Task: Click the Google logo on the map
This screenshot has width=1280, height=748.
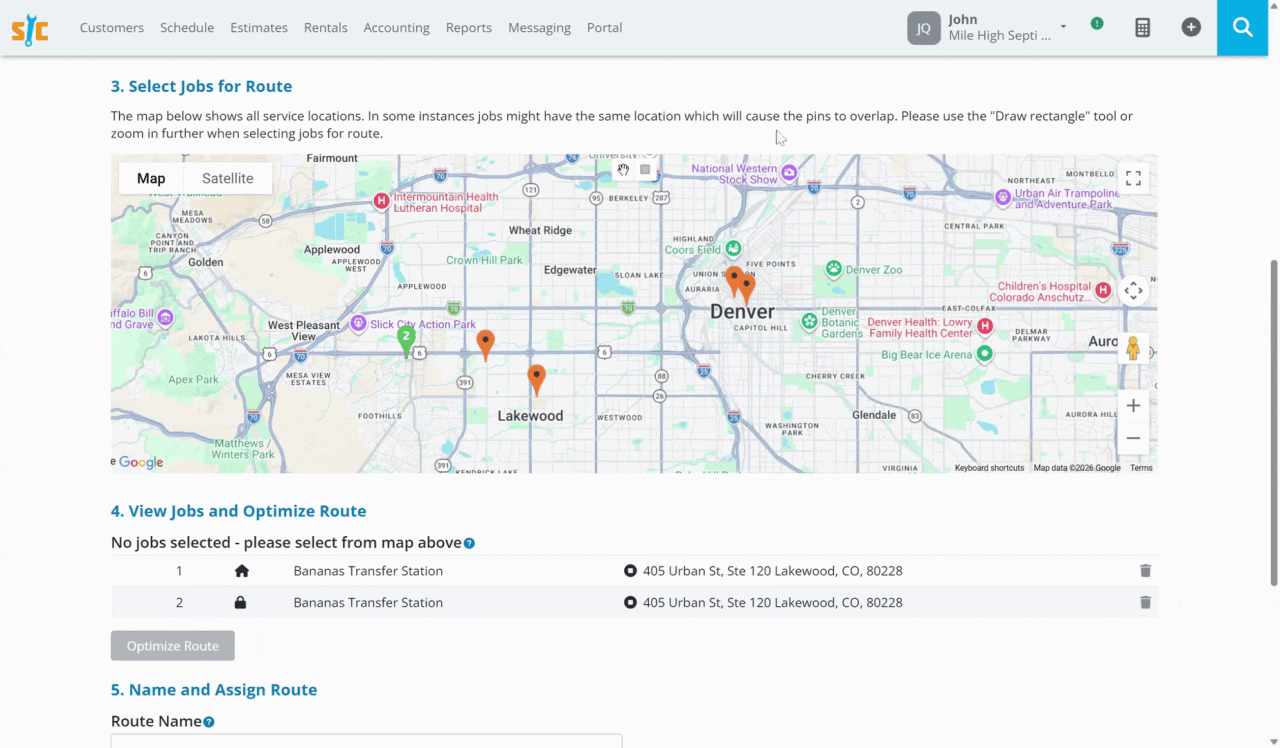Action: (140, 462)
